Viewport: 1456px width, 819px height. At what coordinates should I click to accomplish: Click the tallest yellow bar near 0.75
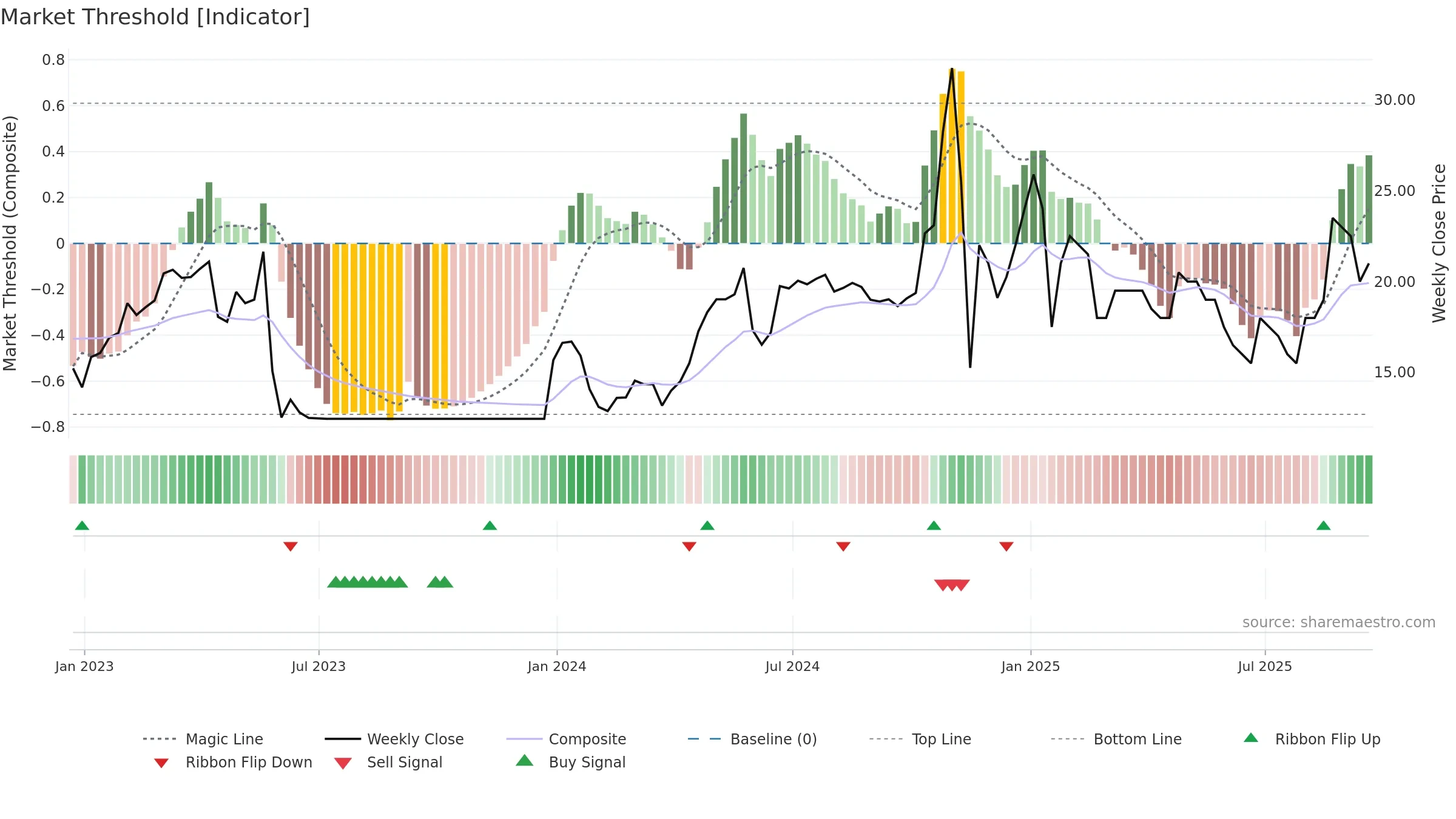(x=952, y=156)
